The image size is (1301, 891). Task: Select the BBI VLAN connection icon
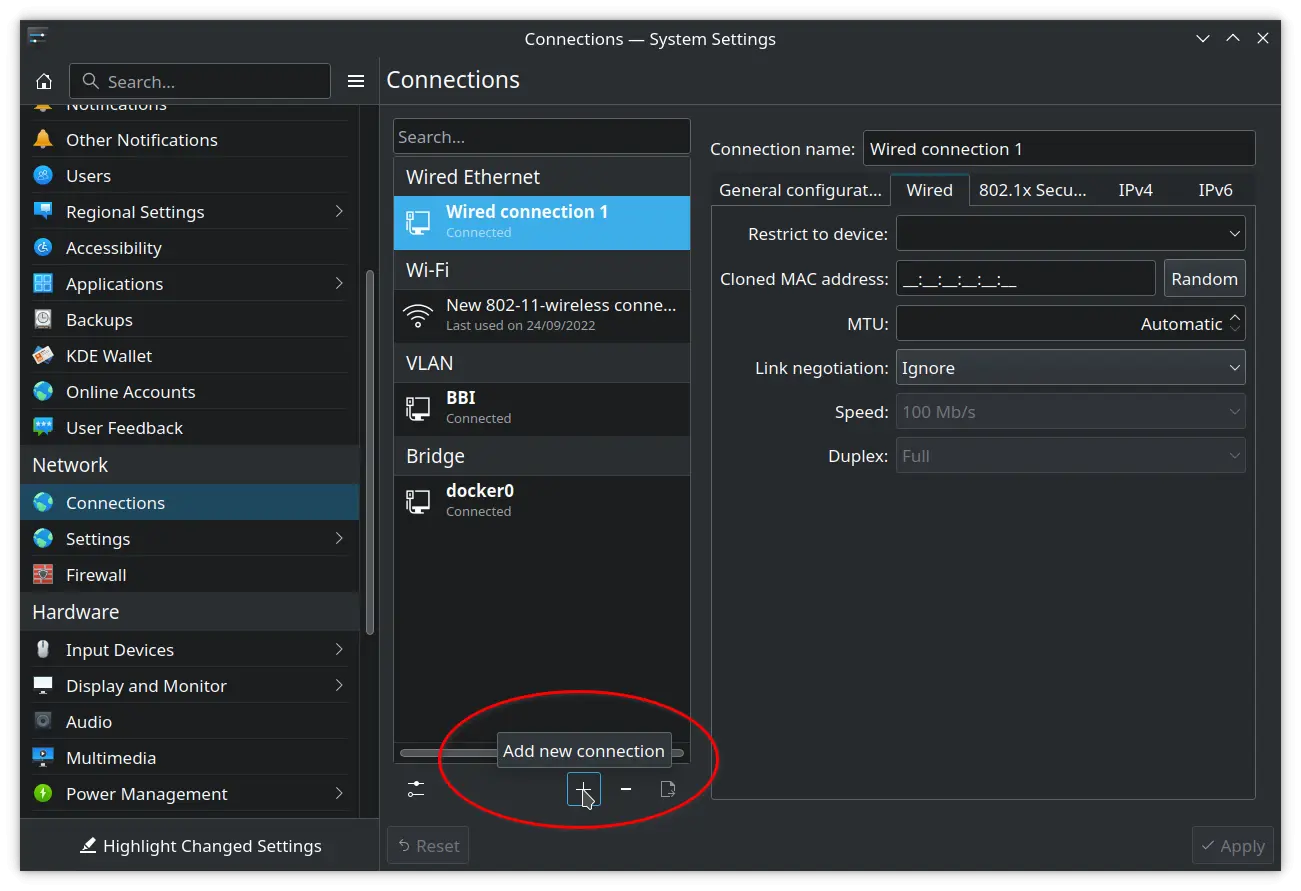click(418, 408)
